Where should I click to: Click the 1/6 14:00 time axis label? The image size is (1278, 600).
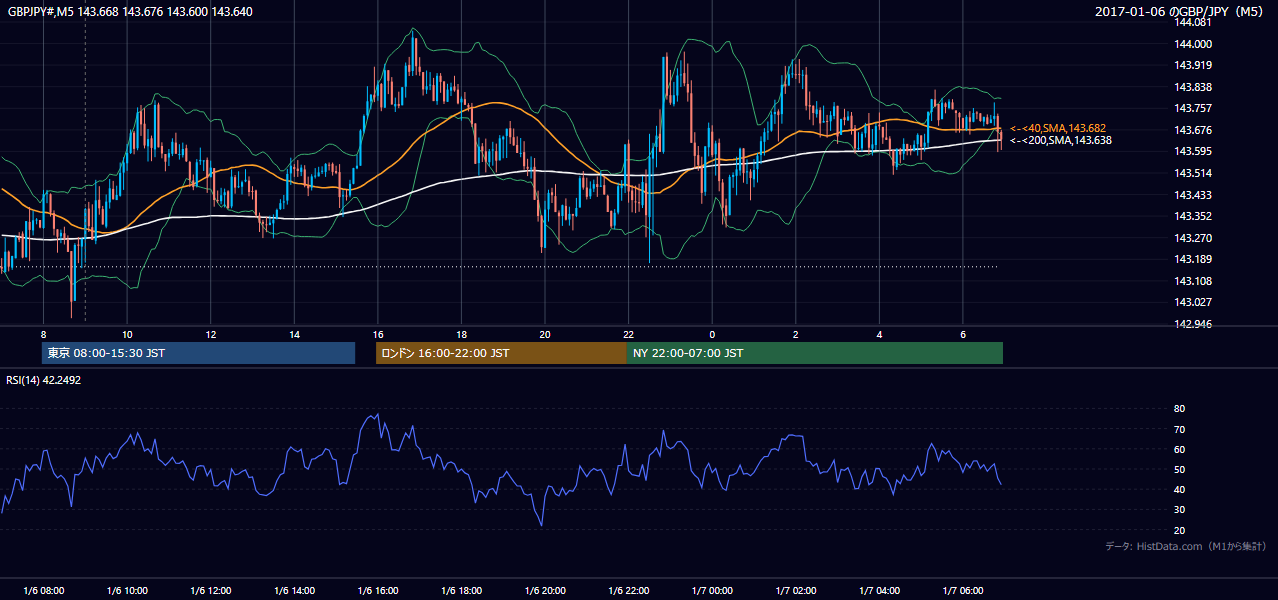point(294,591)
